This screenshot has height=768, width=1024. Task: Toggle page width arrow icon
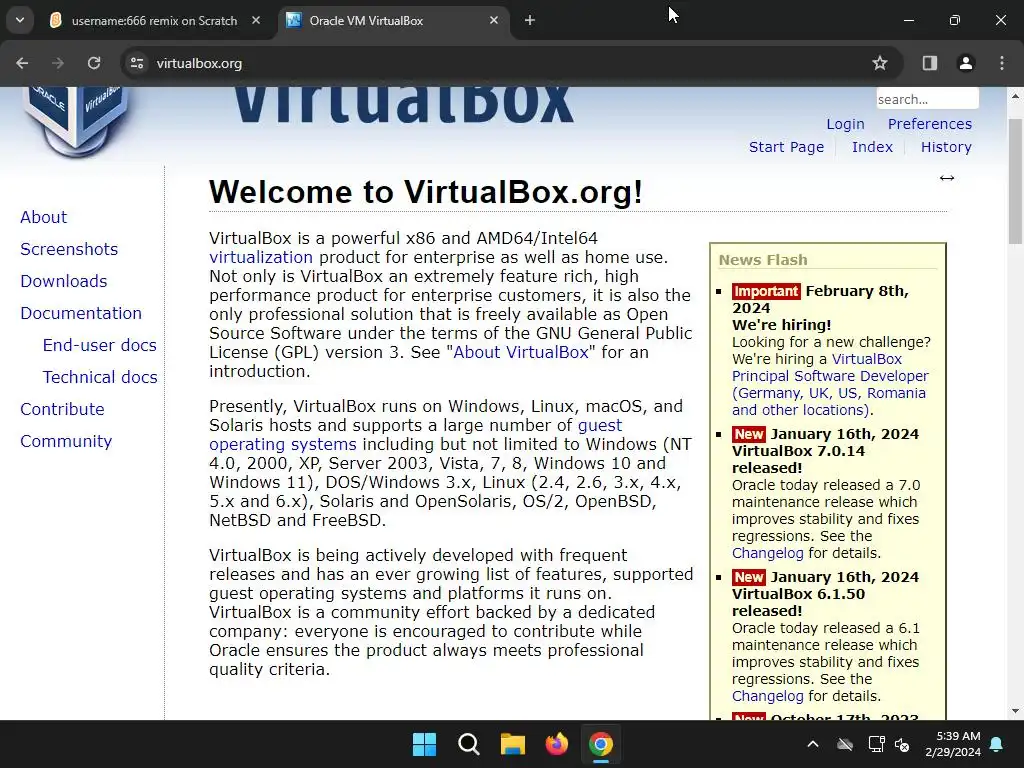pyautogui.click(x=947, y=178)
